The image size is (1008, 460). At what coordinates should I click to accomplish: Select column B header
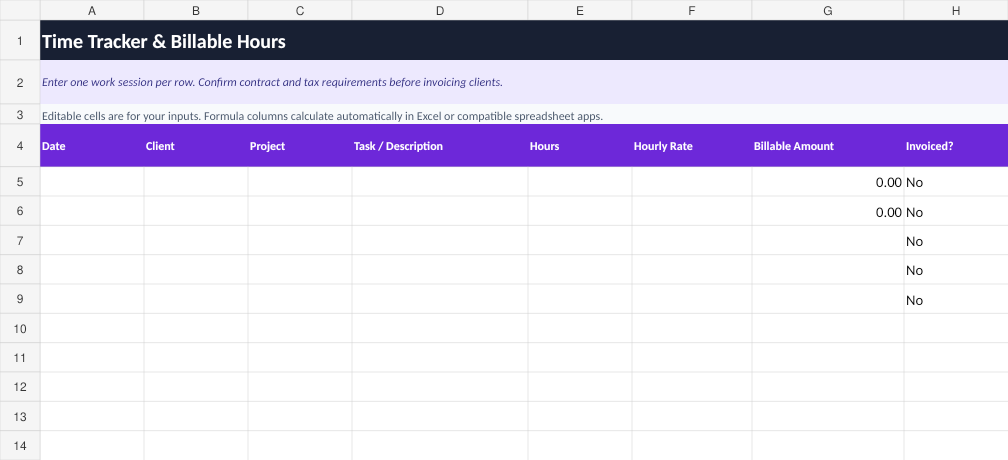click(196, 10)
